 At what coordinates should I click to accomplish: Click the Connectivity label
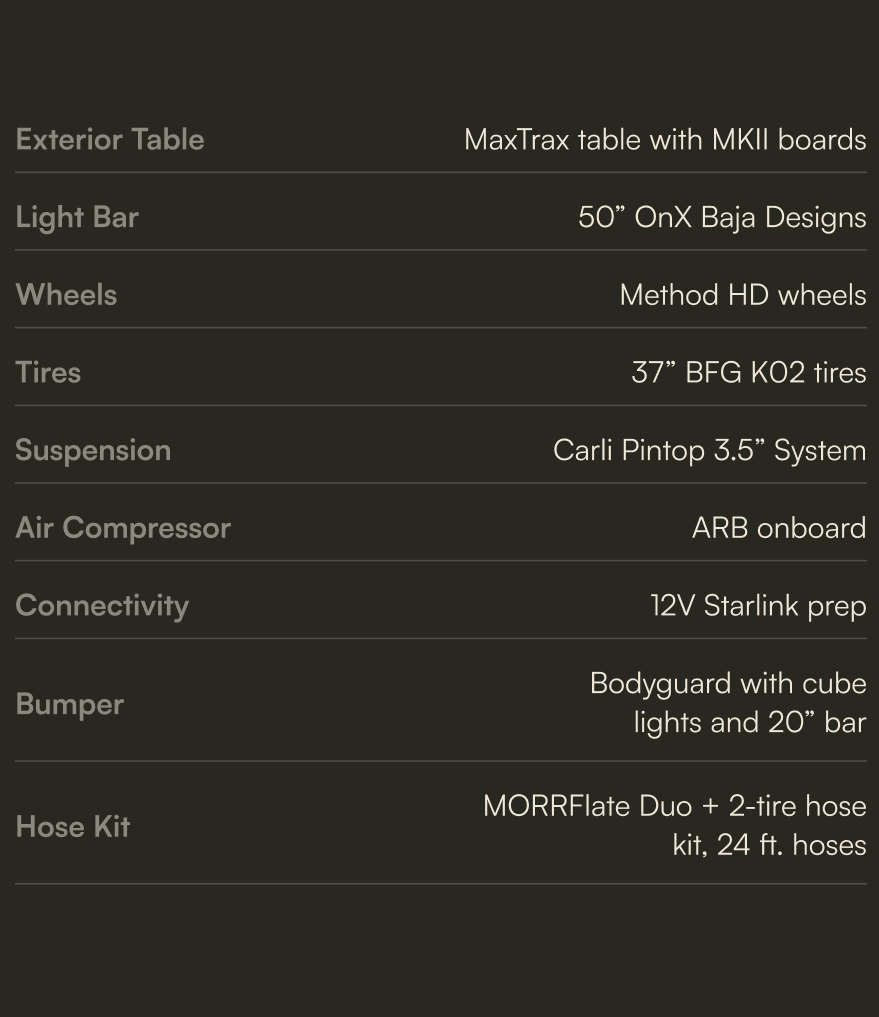point(102,606)
